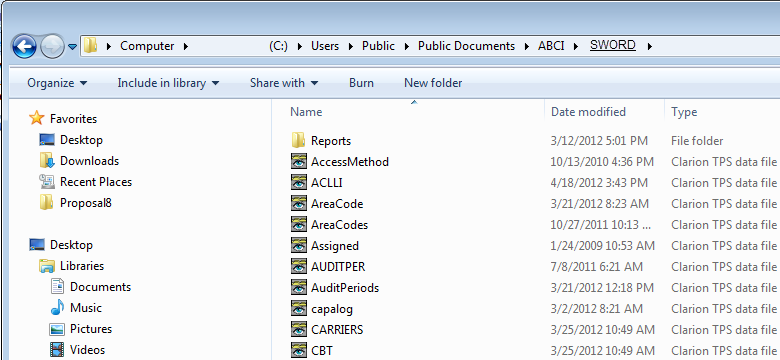Click the greyed Forward arrow button
780x360 pixels.
coord(52,47)
